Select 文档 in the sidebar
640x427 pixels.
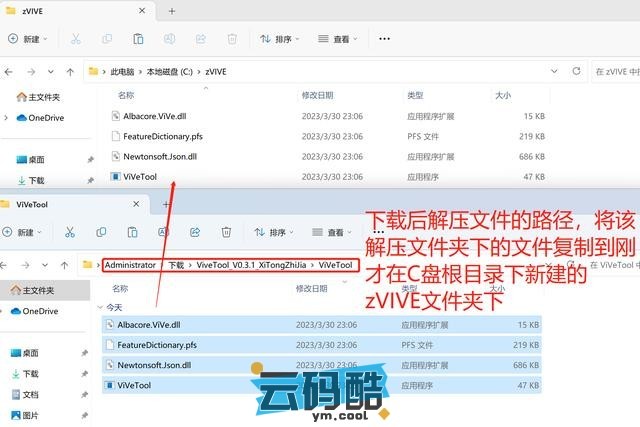30,395
